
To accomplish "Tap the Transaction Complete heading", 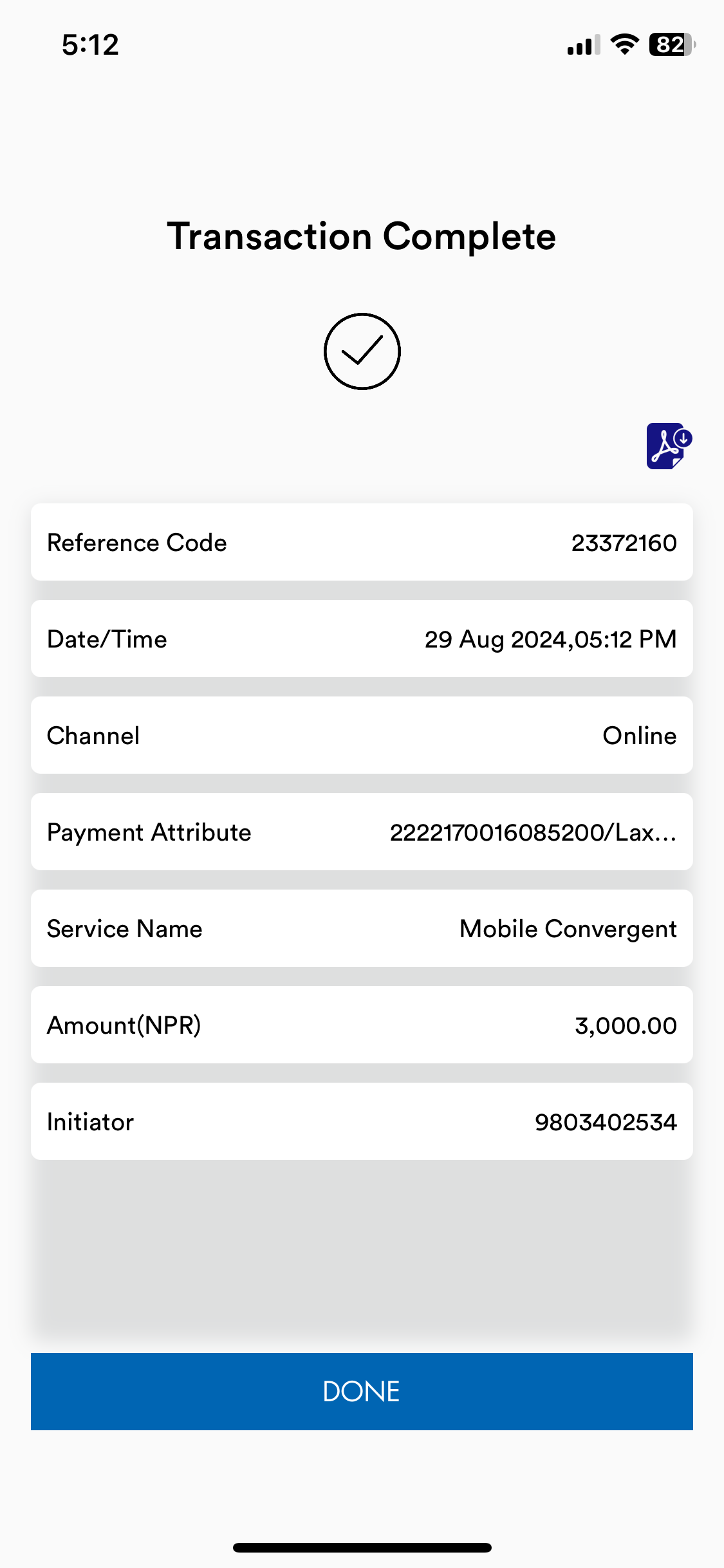I will point(361,236).
